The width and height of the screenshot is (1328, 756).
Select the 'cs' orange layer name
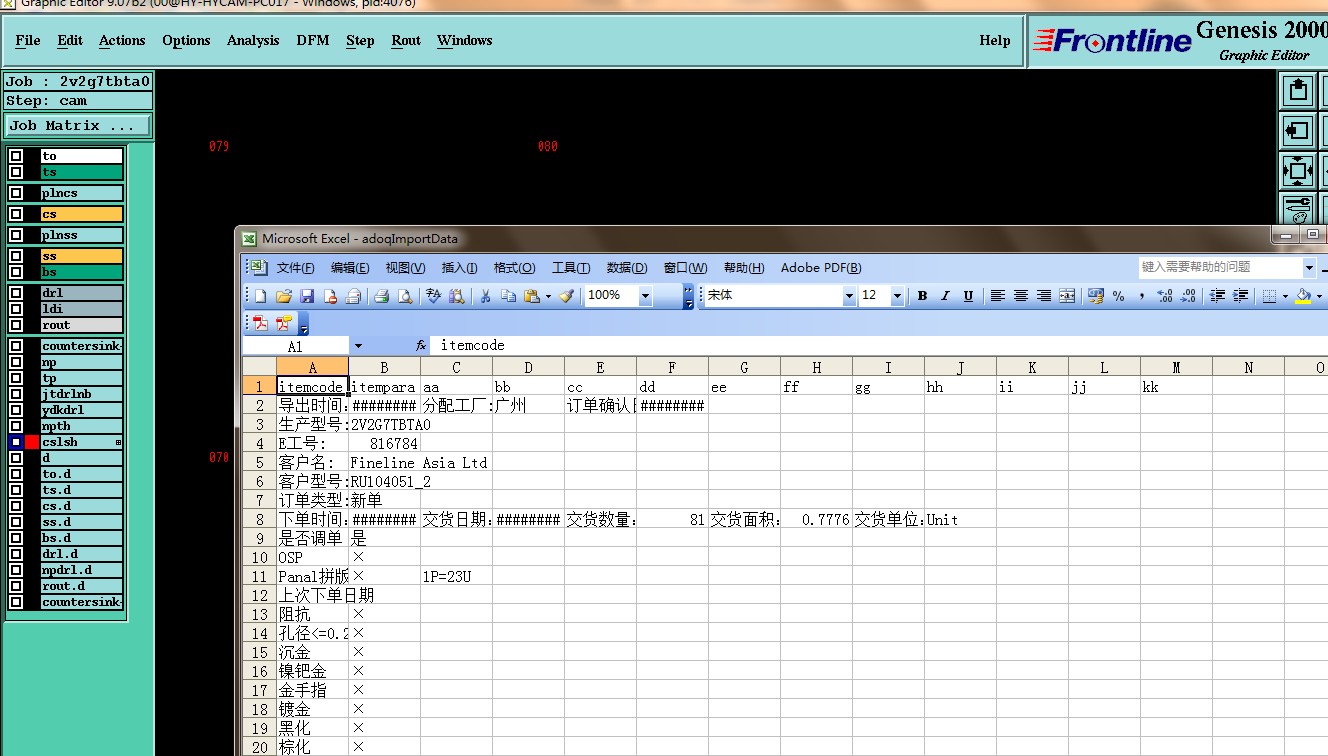click(81, 214)
